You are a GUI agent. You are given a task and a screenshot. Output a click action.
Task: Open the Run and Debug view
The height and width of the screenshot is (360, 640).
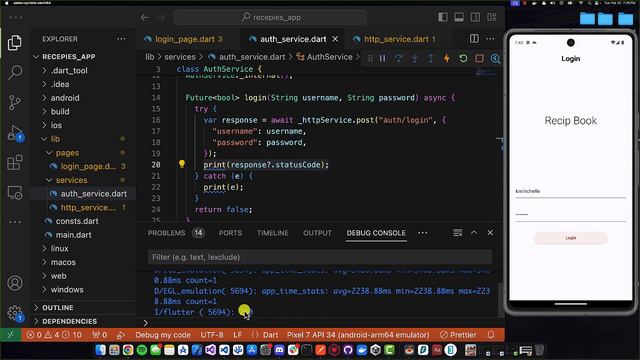coord(15,133)
